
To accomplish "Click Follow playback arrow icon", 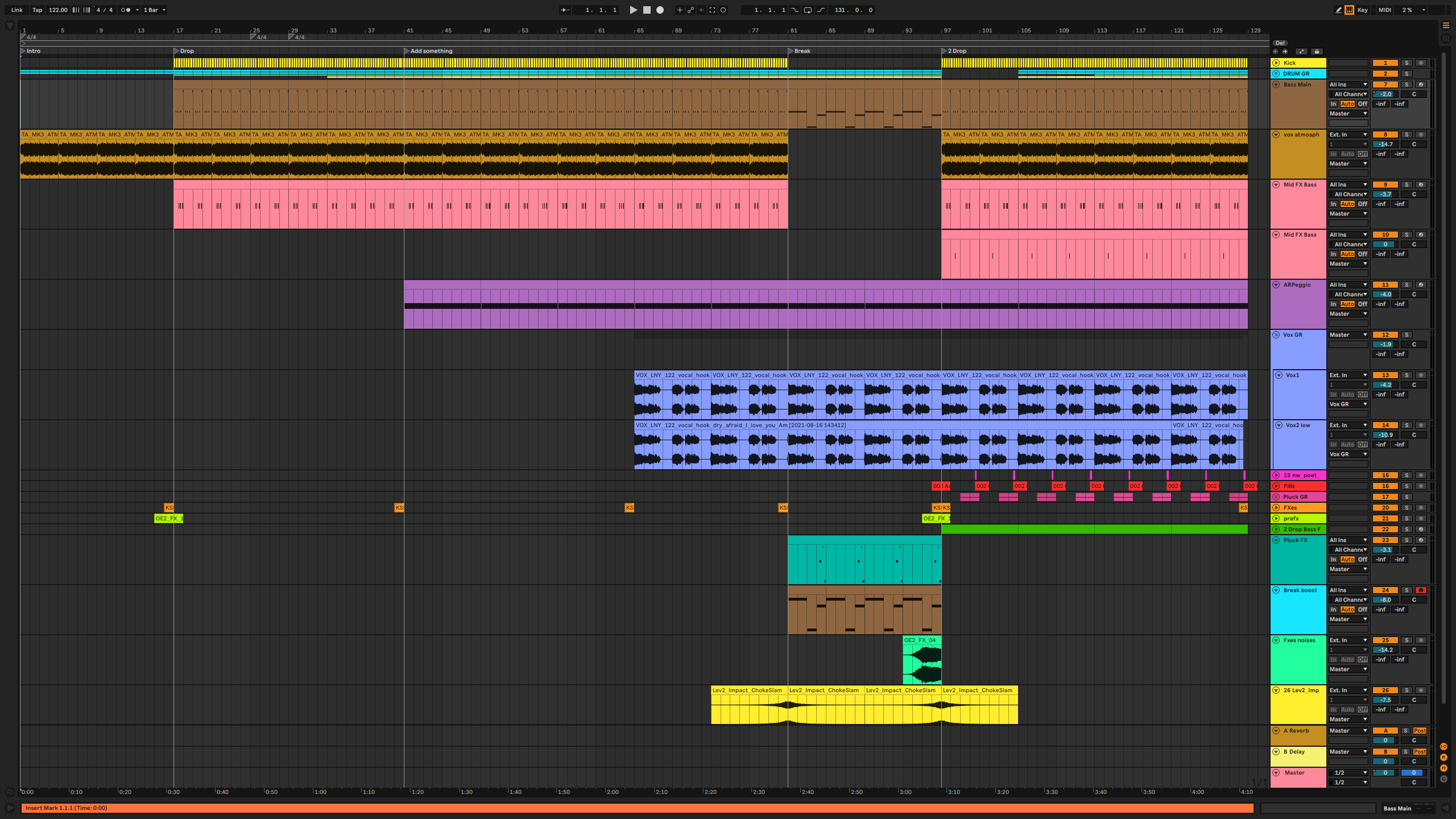I will (565, 10).
